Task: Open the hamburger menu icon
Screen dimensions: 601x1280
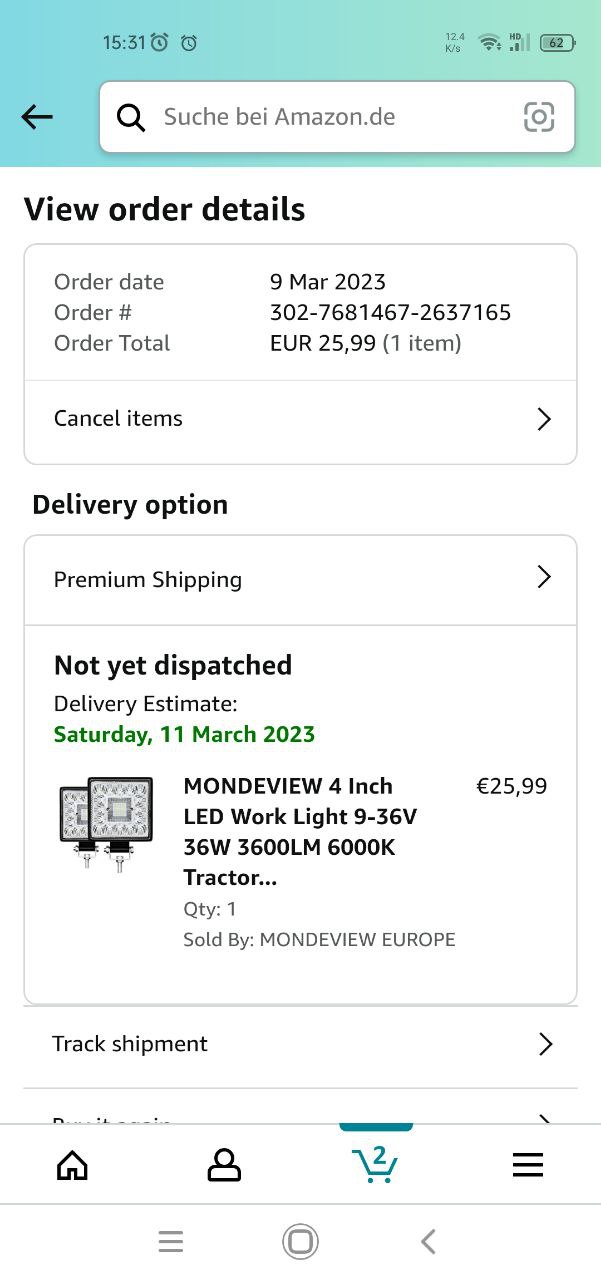Action: coord(527,1164)
